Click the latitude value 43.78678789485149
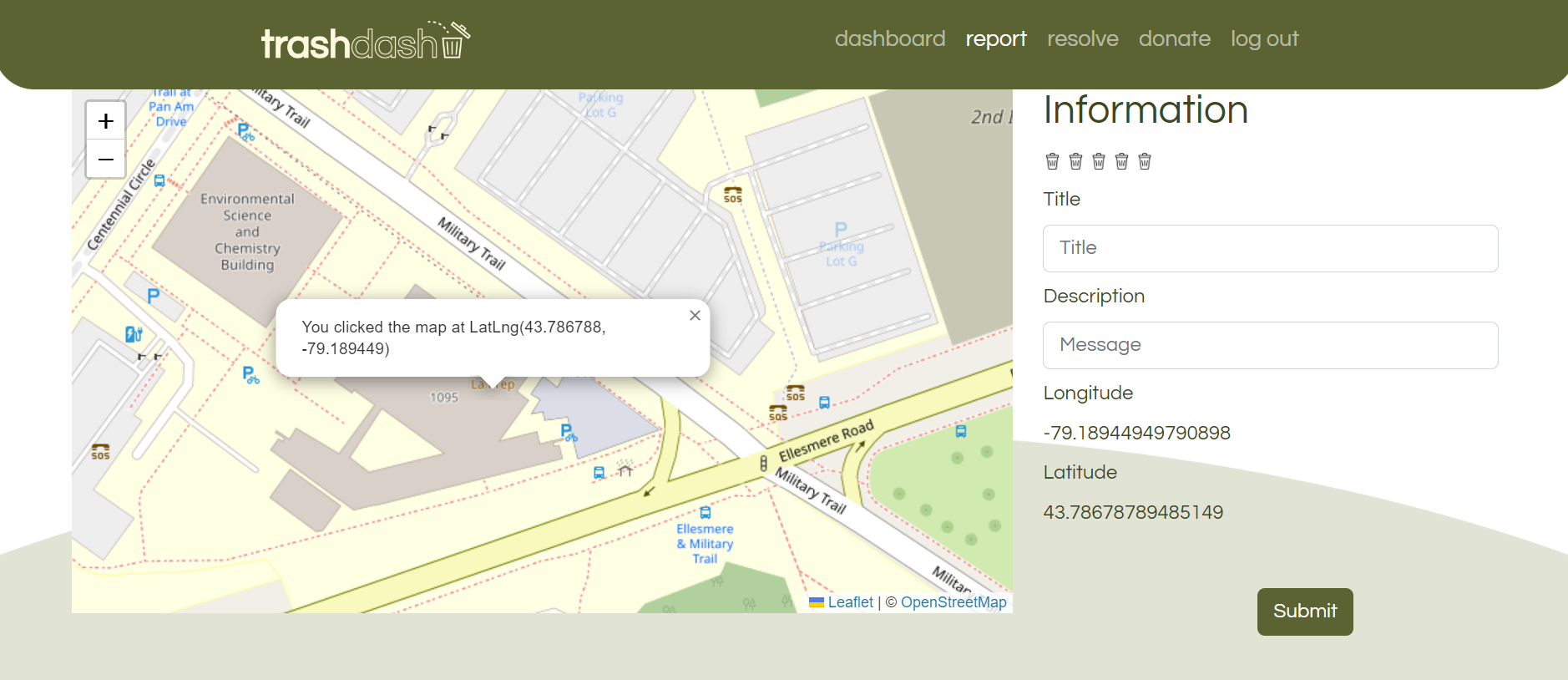Viewport: 1568px width, 680px height. 1133,512
